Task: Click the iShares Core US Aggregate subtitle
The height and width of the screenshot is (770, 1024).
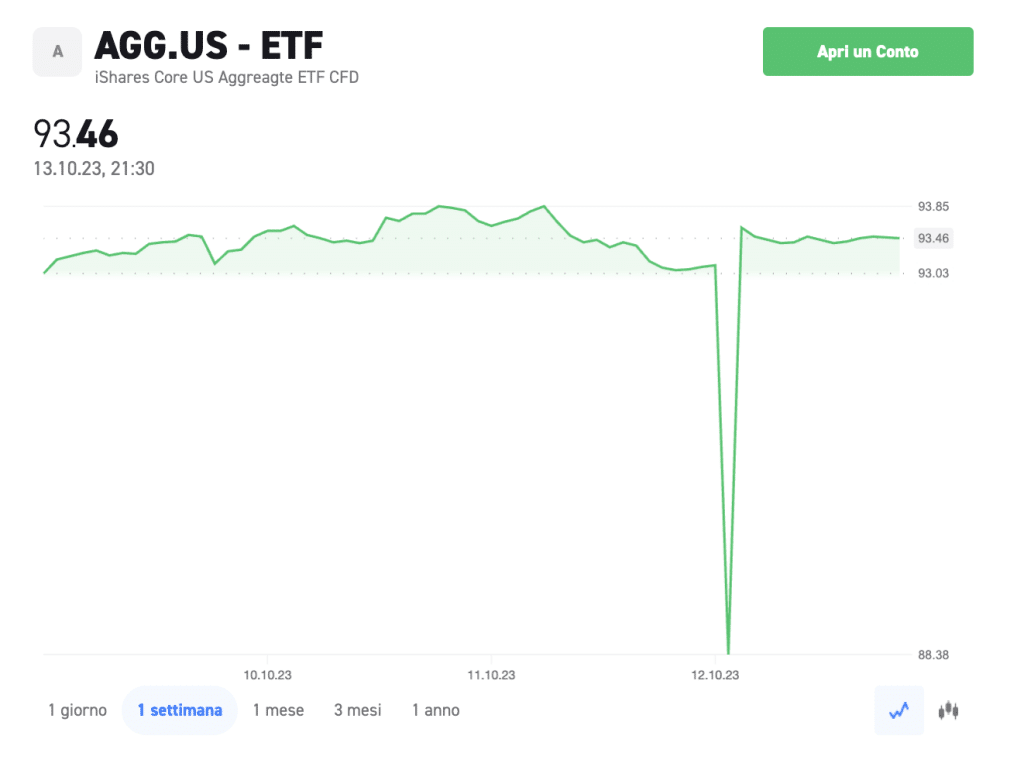Action: (x=225, y=77)
